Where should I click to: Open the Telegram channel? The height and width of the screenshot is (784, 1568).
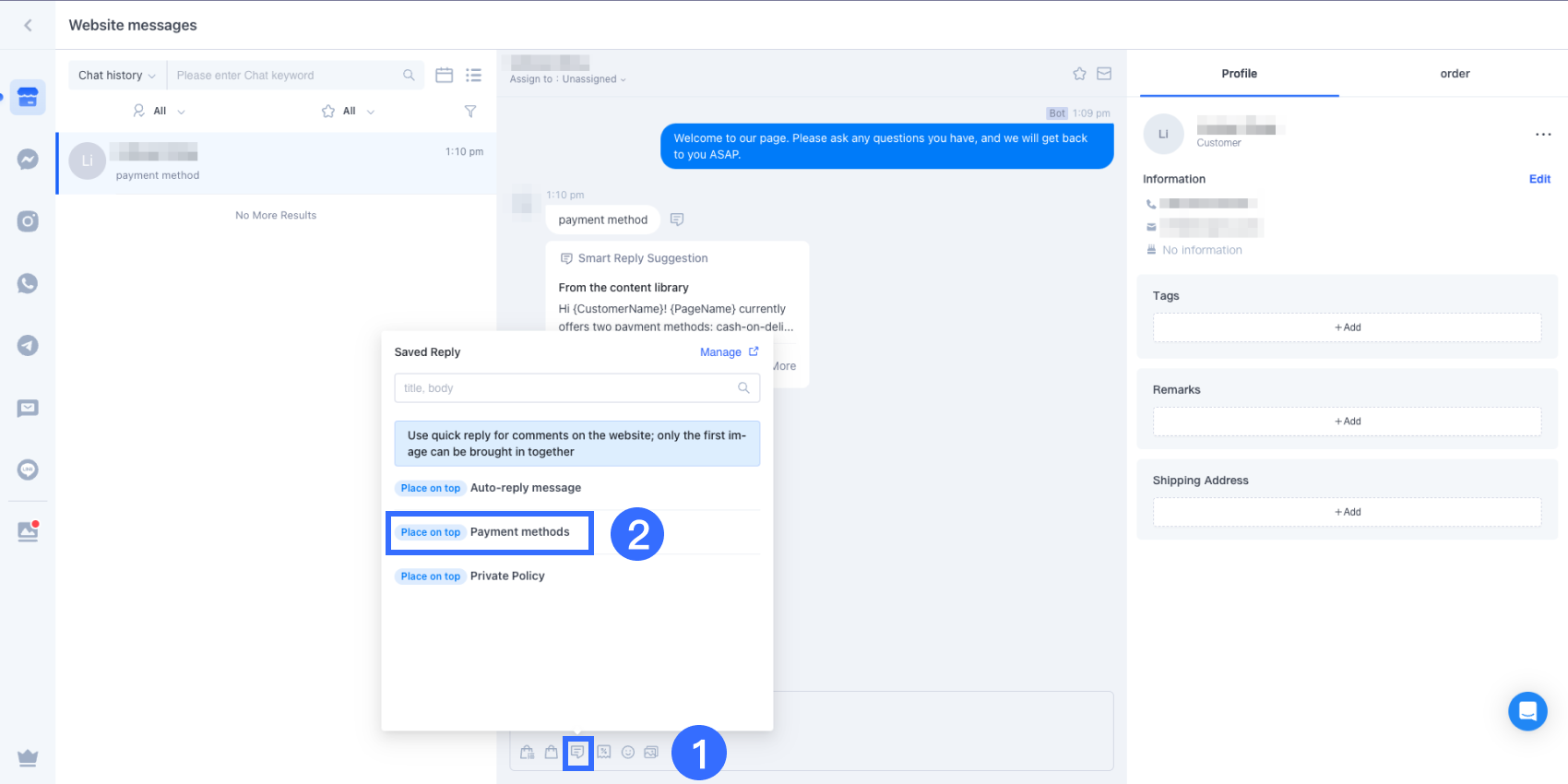(28, 346)
